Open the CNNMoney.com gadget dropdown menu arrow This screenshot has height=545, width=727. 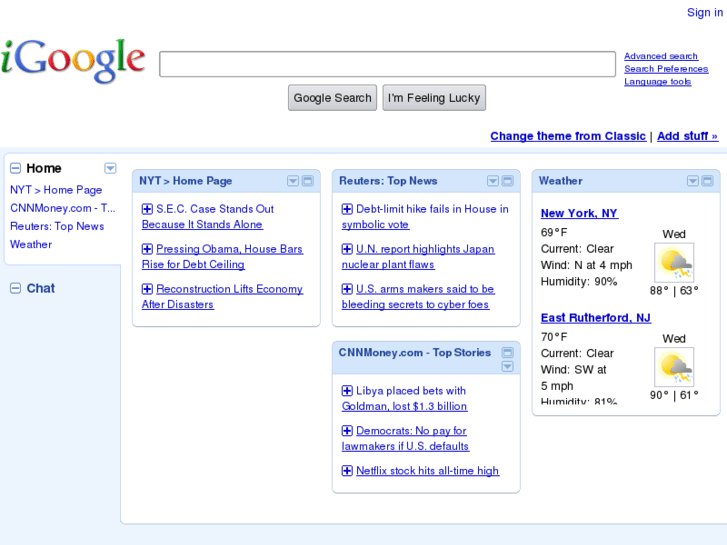(x=508, y=366)
